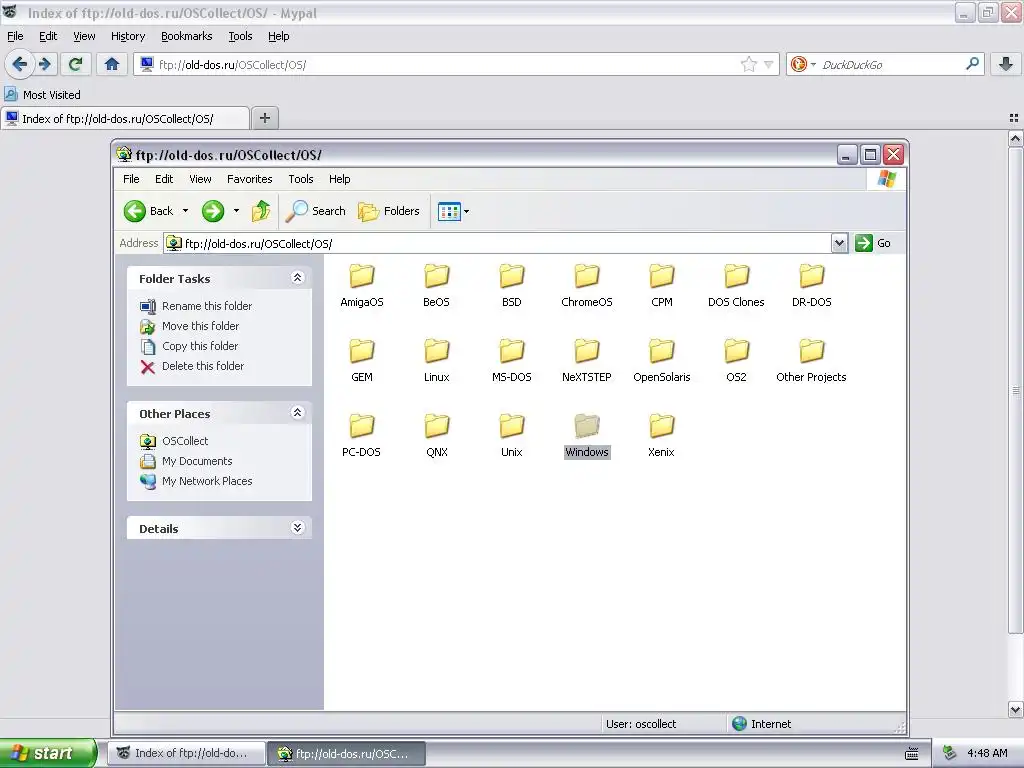Open the ChromeOS folder
This screenshot has width=1024, height=768.
pos(586,286)
